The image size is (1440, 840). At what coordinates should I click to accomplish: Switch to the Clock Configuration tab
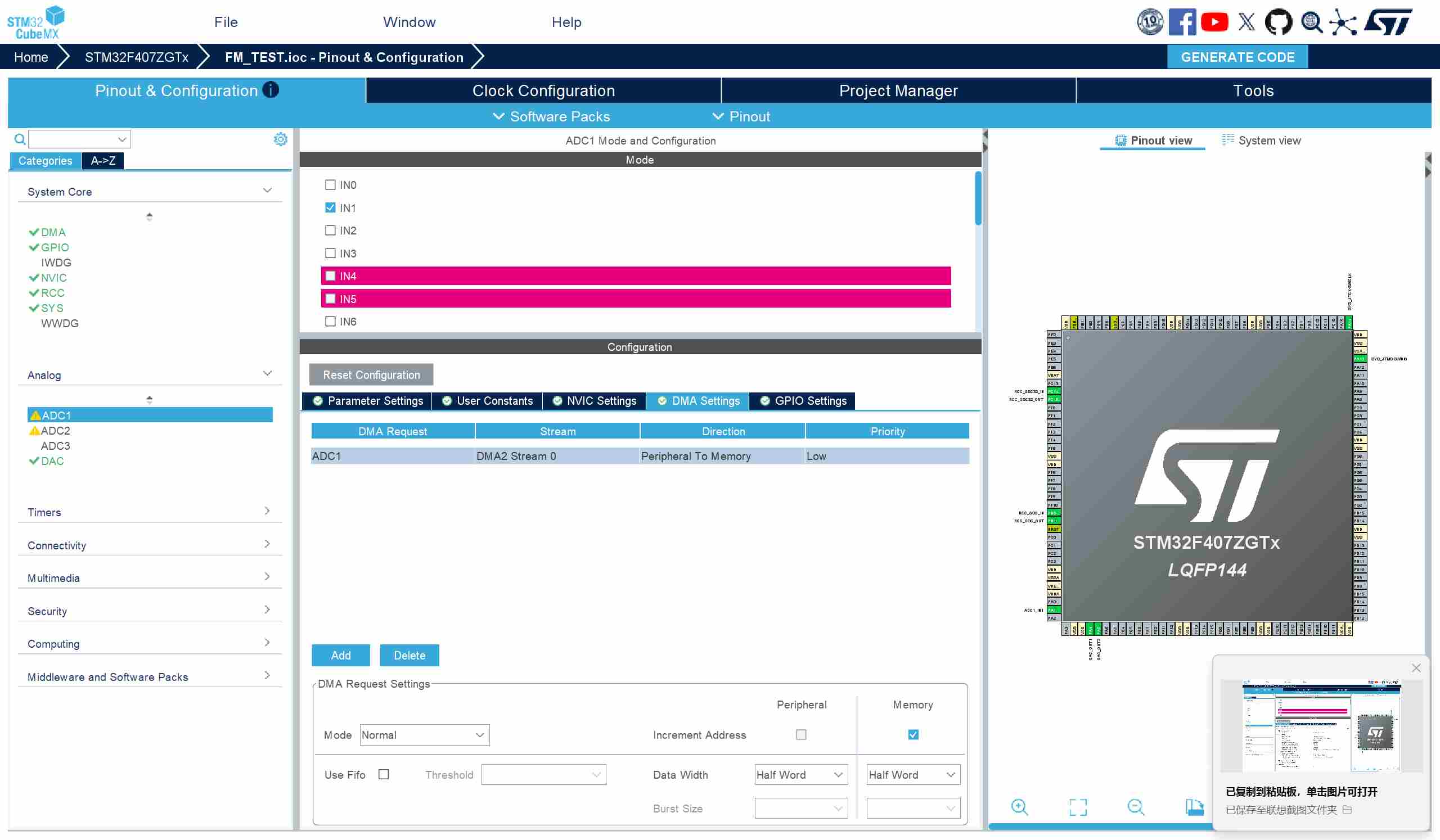543,90
